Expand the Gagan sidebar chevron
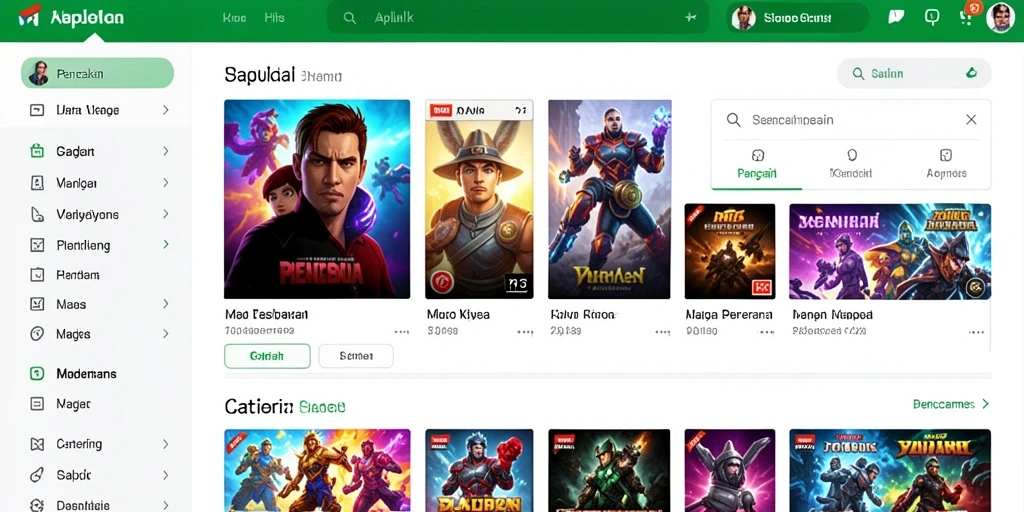The image size is (1024, 512). (x=166, y=152)
